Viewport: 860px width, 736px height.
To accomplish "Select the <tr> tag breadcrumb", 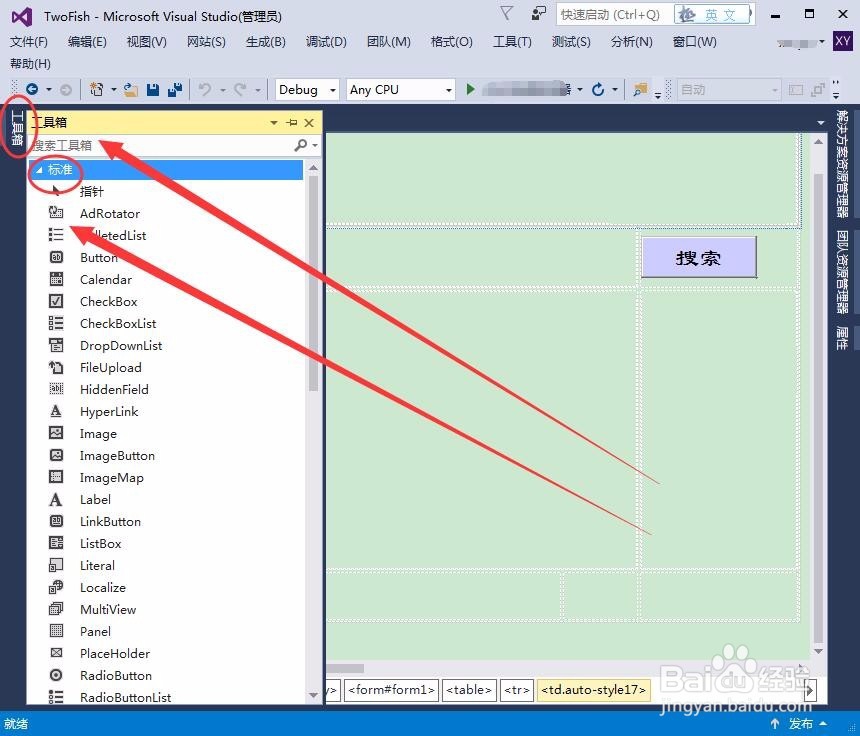I will coord(516,690).
